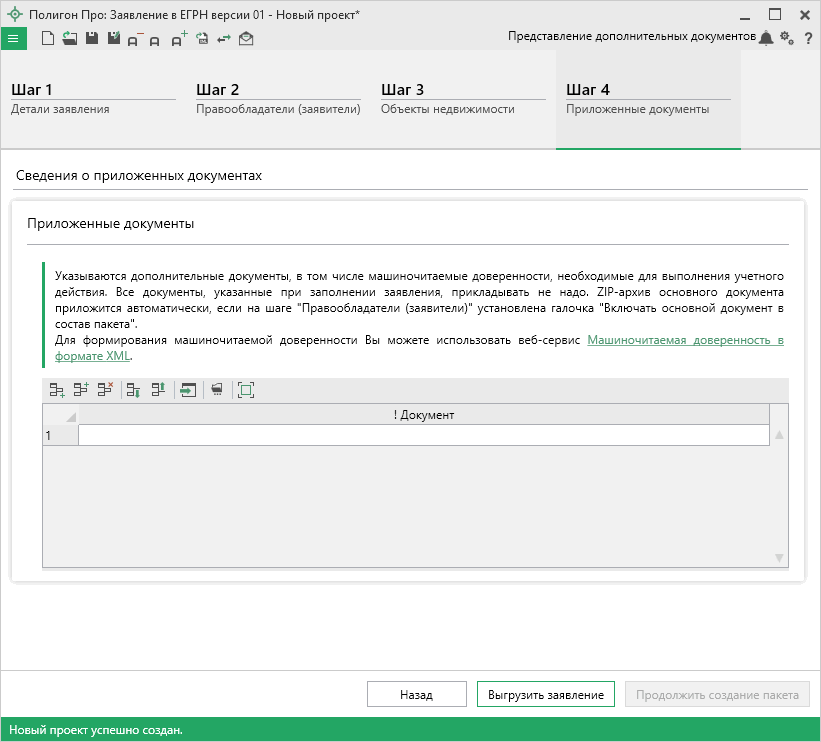Click the open project folder icon
Screen dimensions: 821x742
(69, 38)
